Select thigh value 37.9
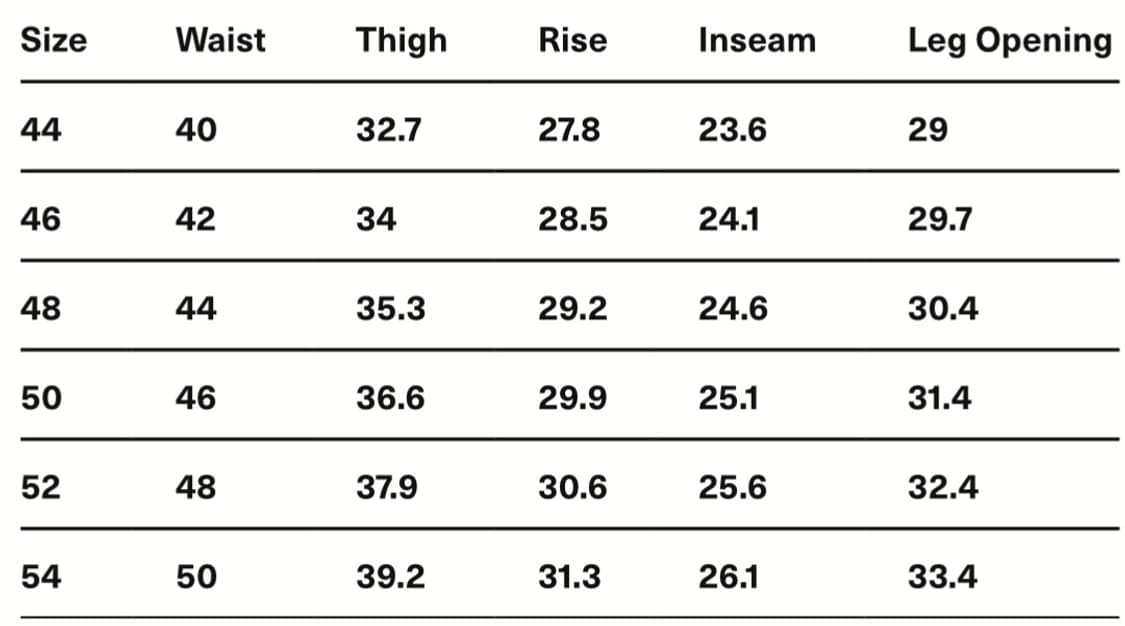Viewport: 1125px width, 626px height. [387, 488]
